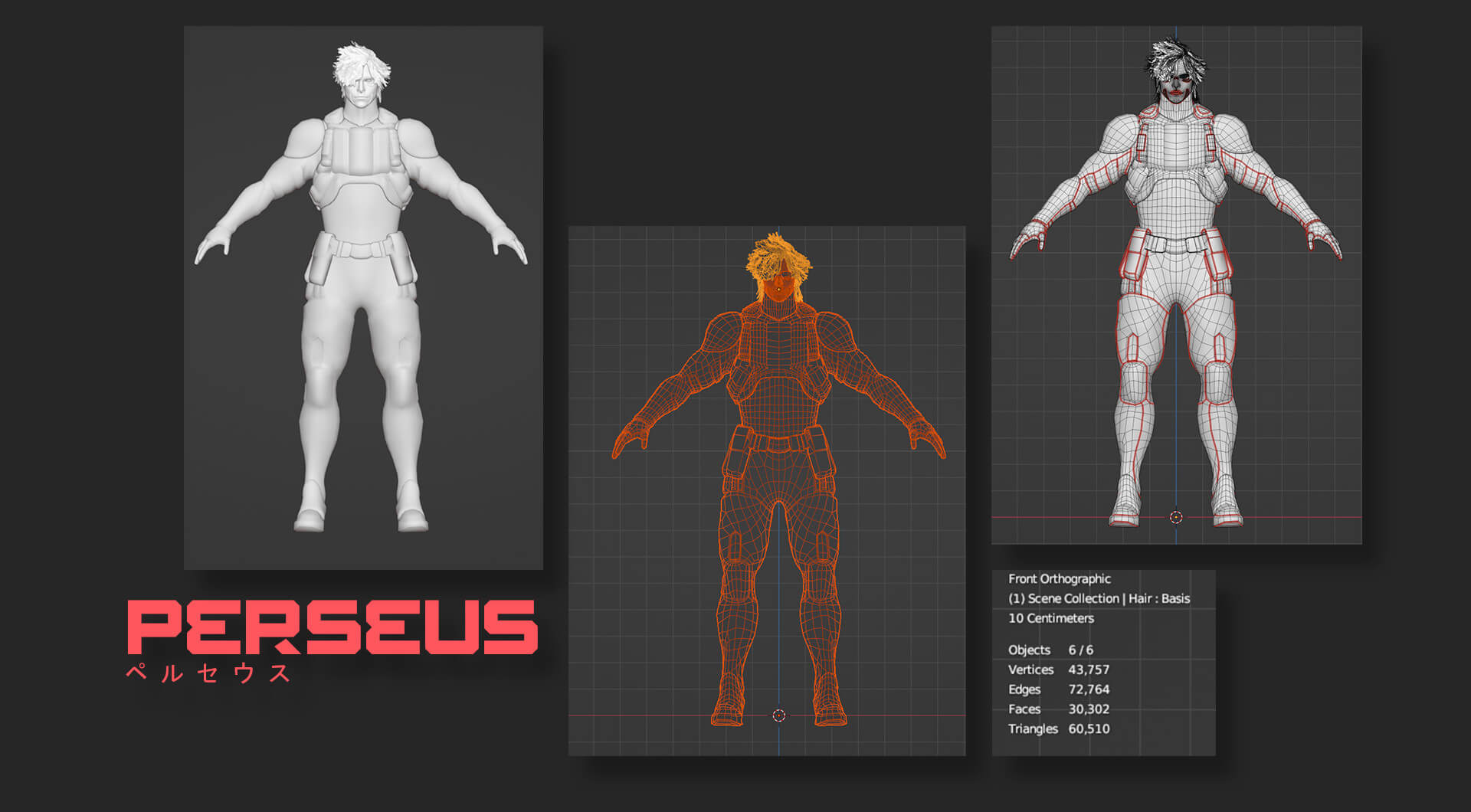
Task: Click the Front Orthographic view label
Action: [x=1059, y=579]
